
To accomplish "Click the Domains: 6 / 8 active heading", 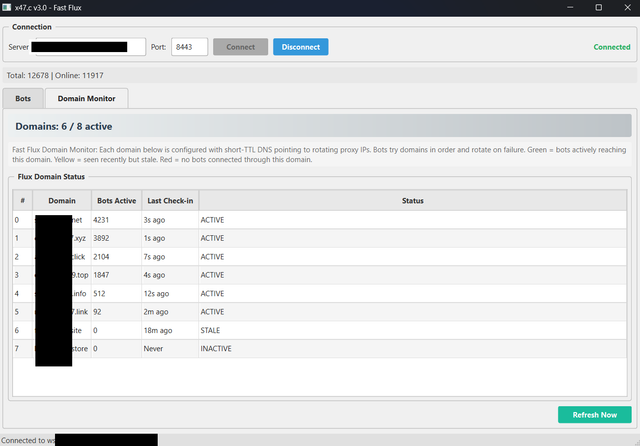I will pyautogui.click(x=64, y=126).
